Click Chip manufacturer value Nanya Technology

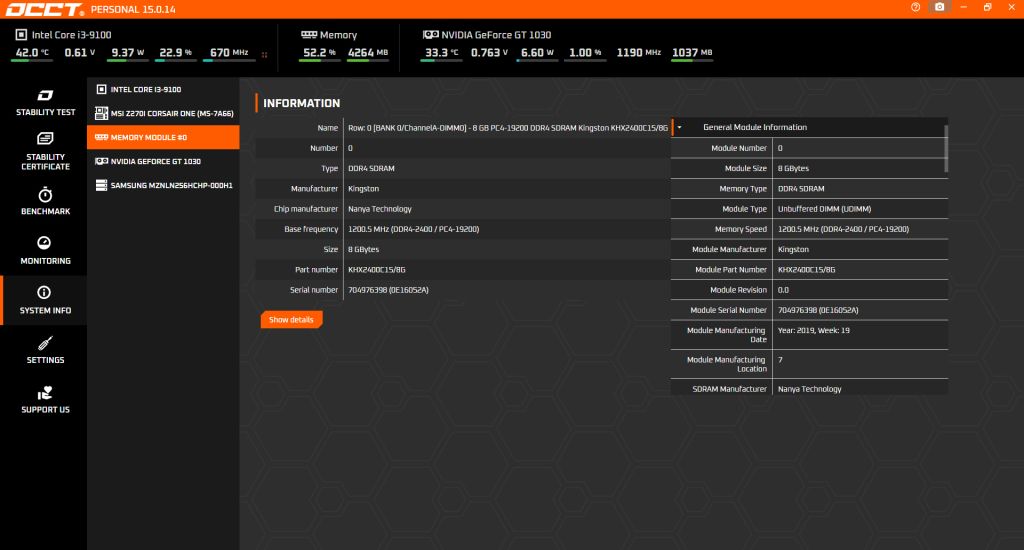tap(379, 209)
